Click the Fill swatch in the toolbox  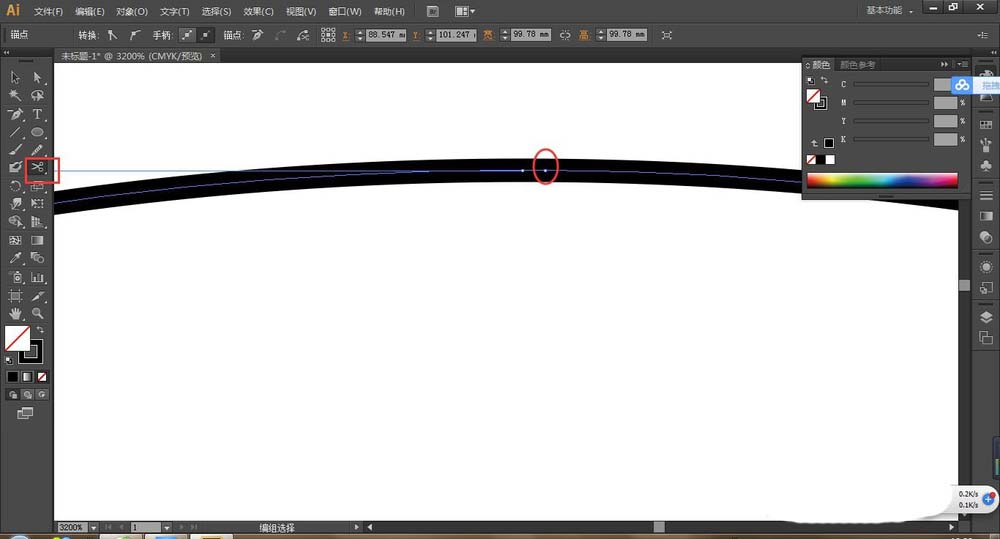(x=17, y=339)
